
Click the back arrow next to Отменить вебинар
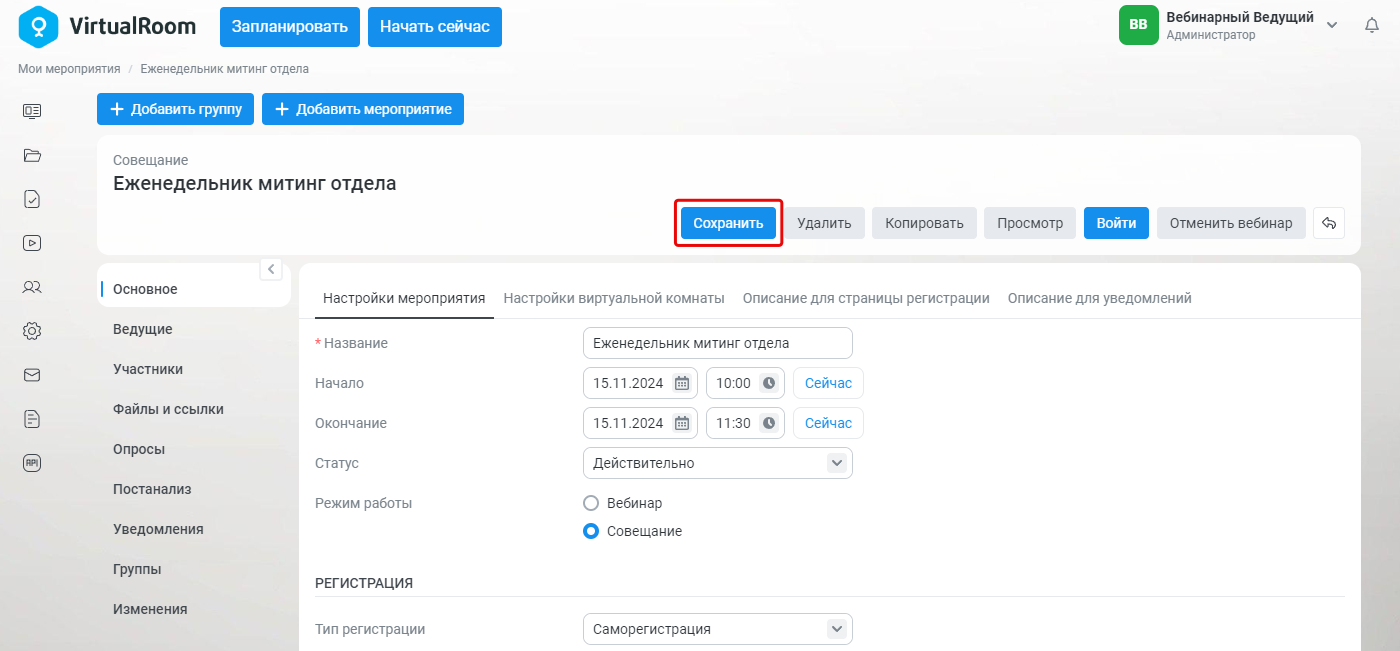[1329, 223]
